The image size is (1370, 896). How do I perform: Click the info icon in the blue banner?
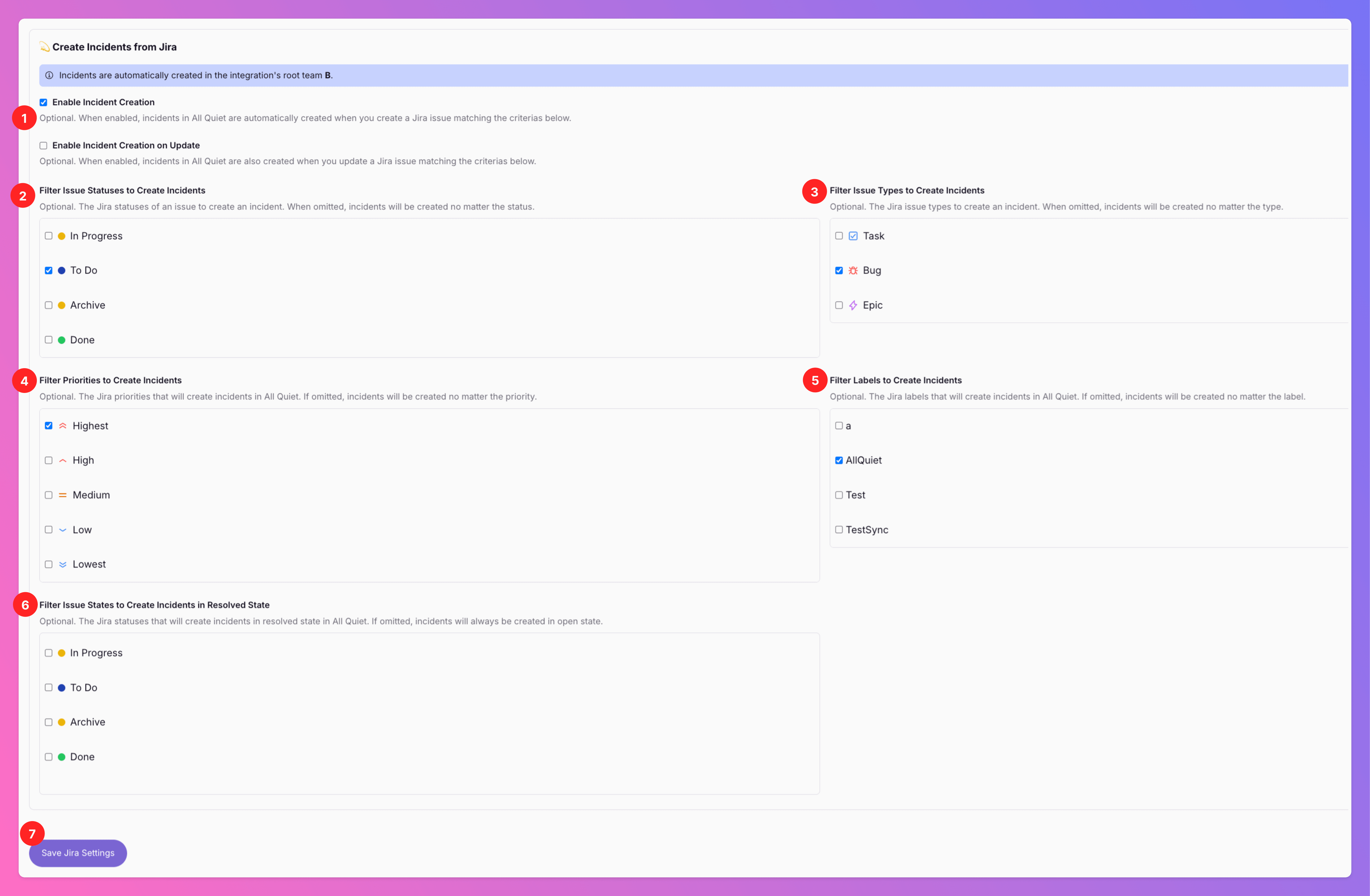pos(50,75)
